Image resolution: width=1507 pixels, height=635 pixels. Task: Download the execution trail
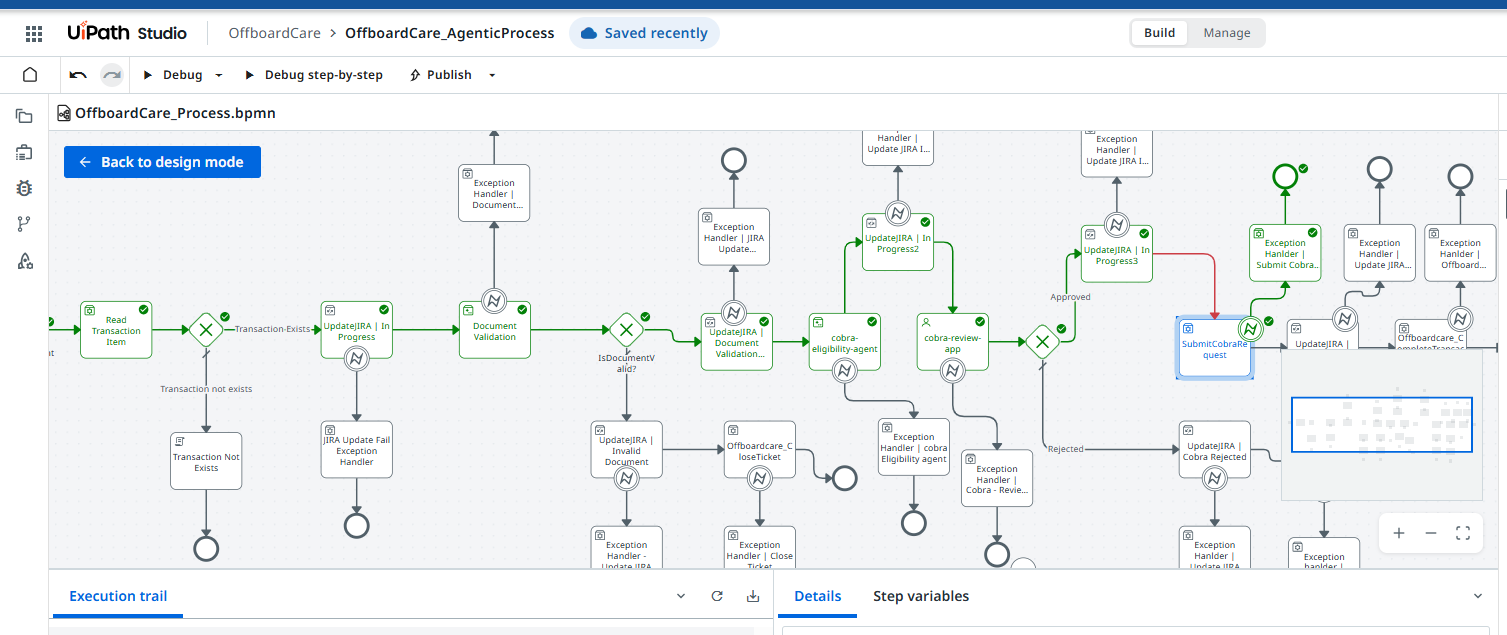[753, 596]
